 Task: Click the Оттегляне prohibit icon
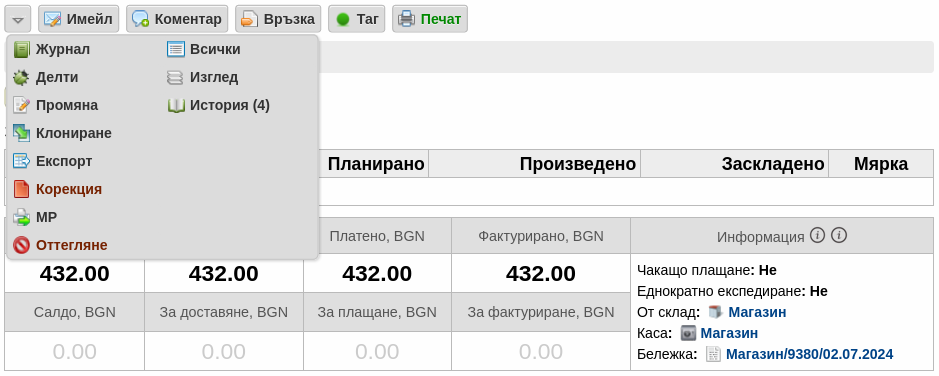click(x=21, y=245)
